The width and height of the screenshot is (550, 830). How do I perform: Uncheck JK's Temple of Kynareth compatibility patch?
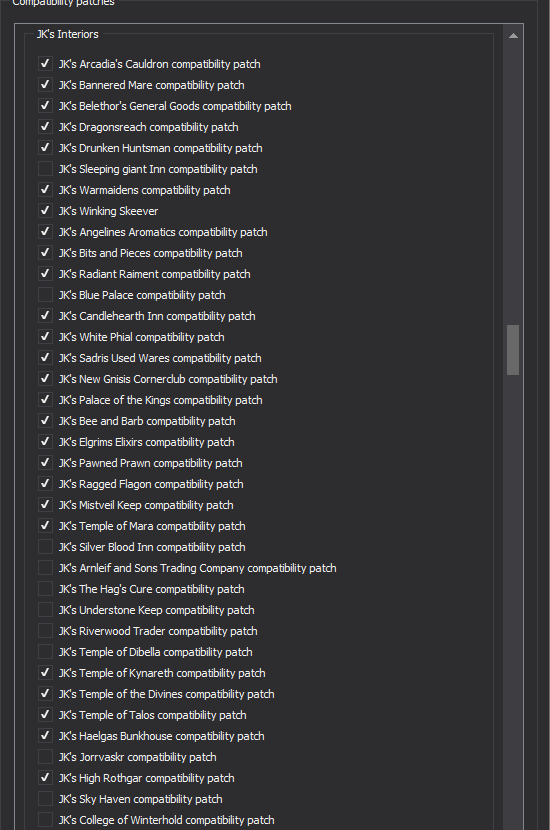click(x=46, y=673)
